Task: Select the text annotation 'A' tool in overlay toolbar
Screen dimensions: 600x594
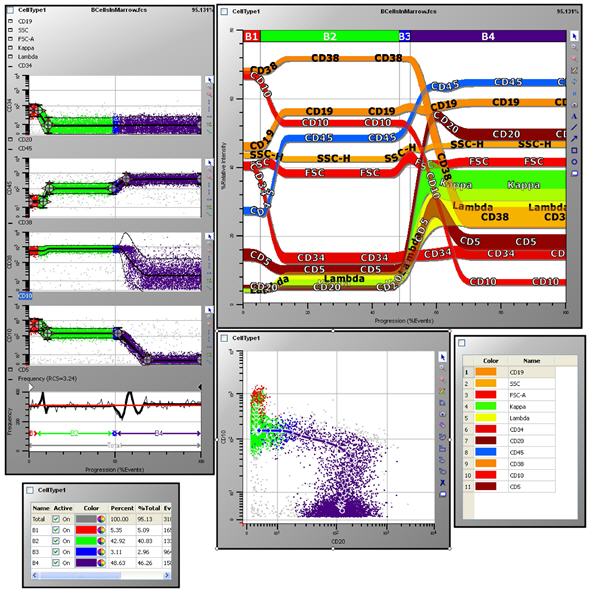Action: pos(574,116)
